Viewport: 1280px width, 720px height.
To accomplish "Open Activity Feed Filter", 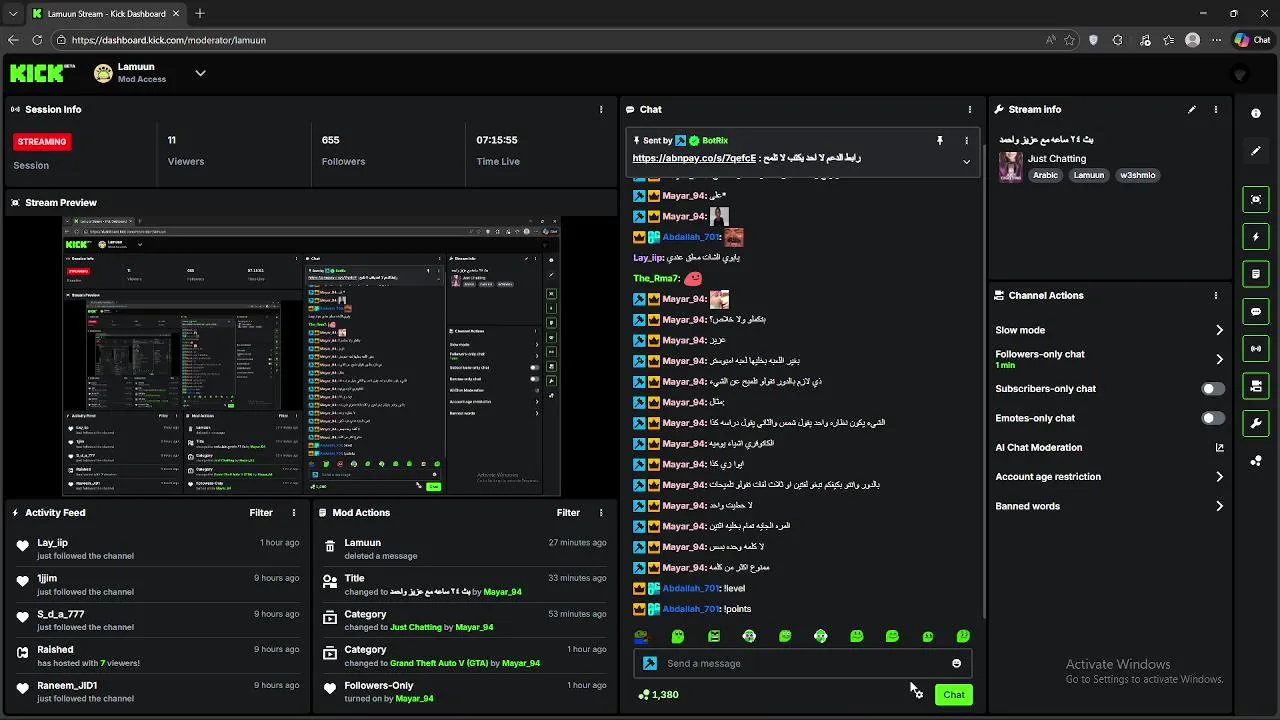I will pyautogui.click(x=261, y=513).
